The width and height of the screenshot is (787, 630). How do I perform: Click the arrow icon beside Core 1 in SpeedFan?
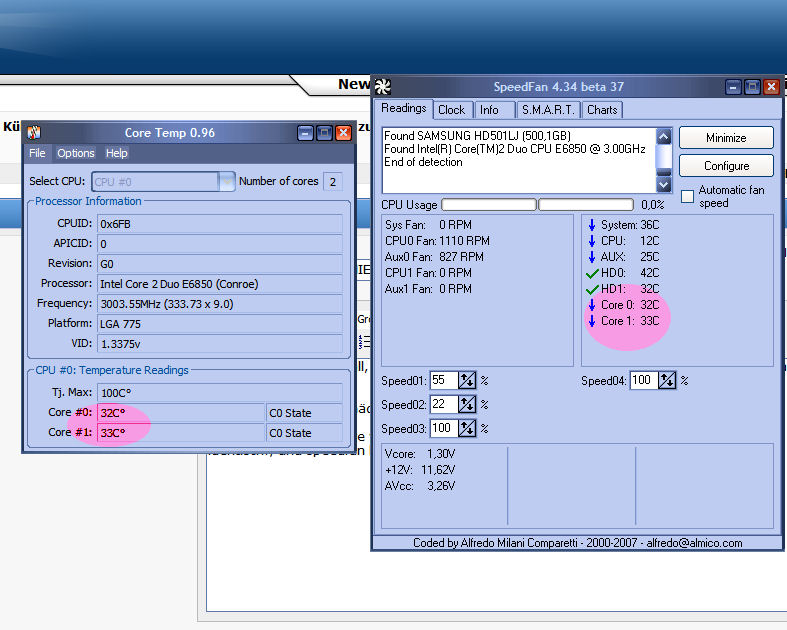pyautogui.click(x=592, y=321)
